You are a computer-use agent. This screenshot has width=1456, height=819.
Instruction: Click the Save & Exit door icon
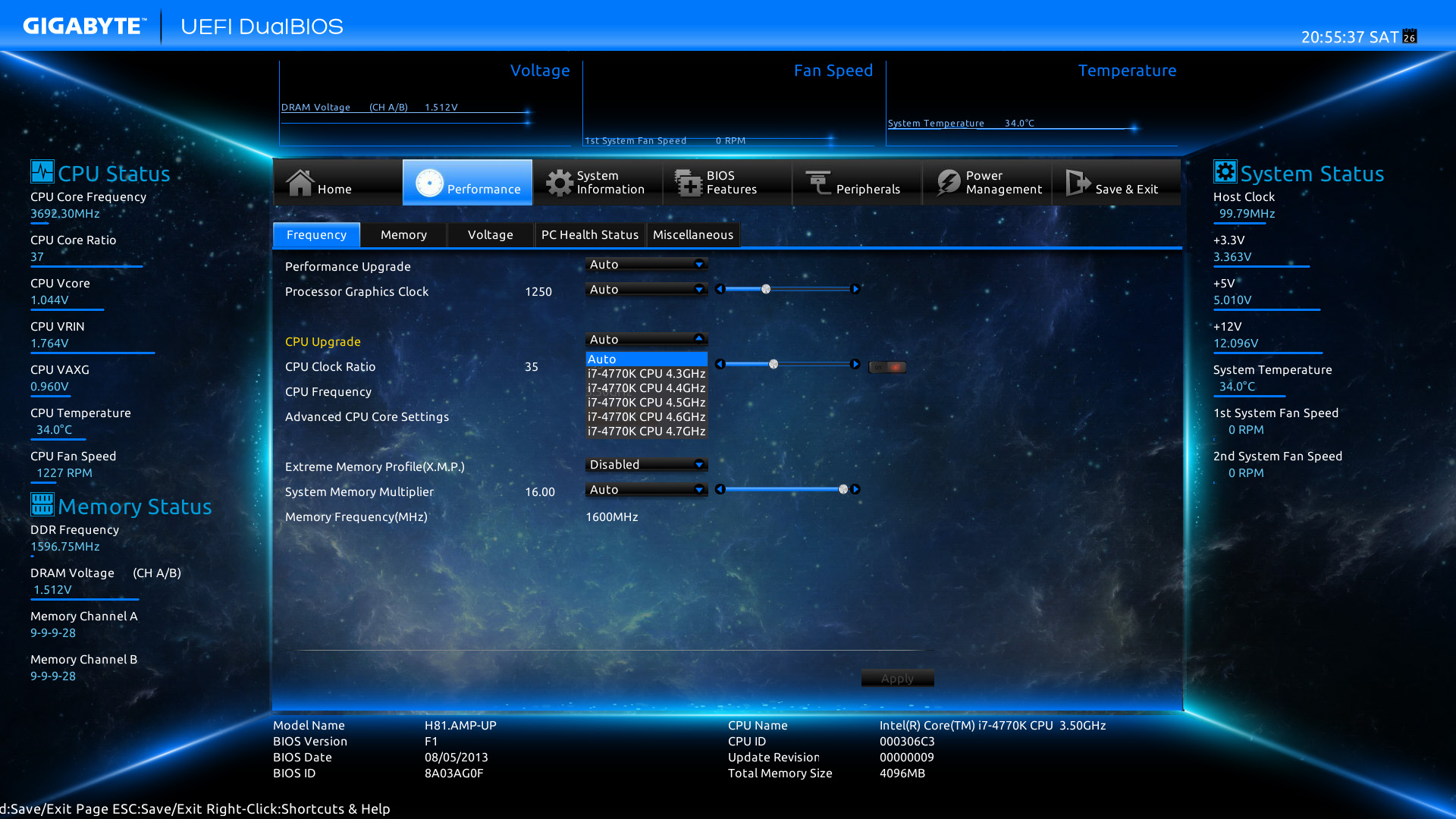click(1078, 183)
